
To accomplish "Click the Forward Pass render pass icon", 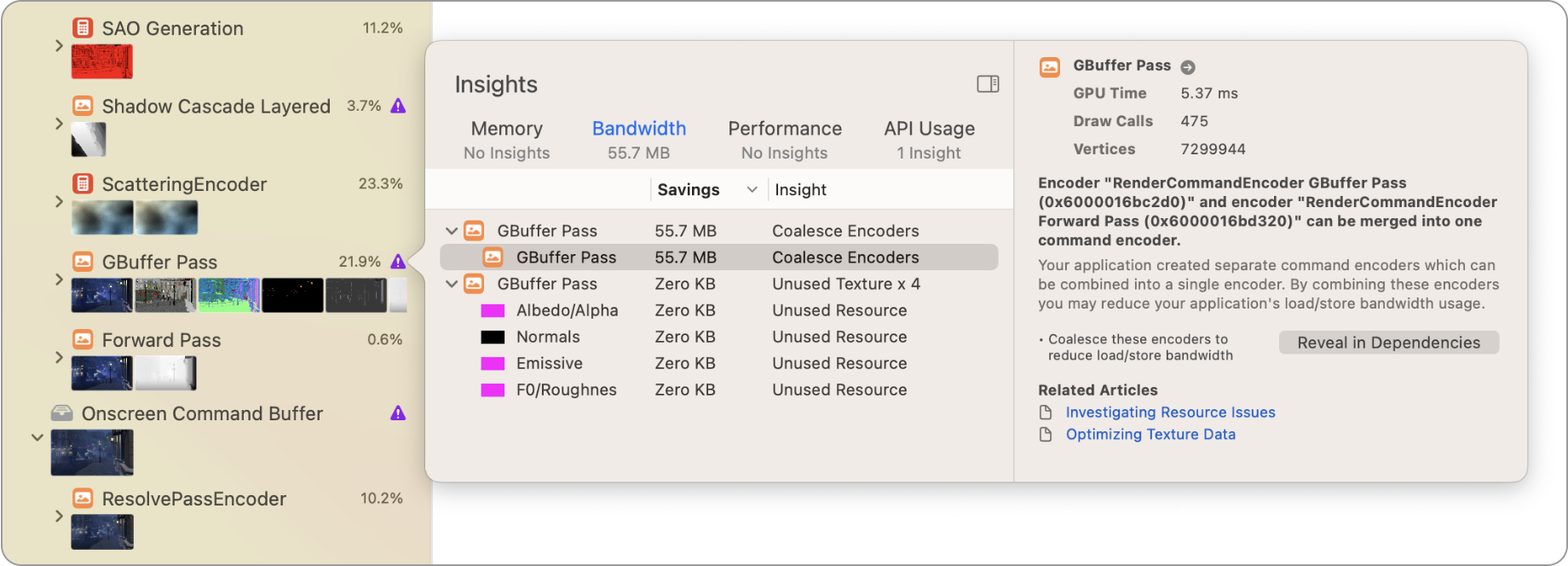I will tap(83, 339).
